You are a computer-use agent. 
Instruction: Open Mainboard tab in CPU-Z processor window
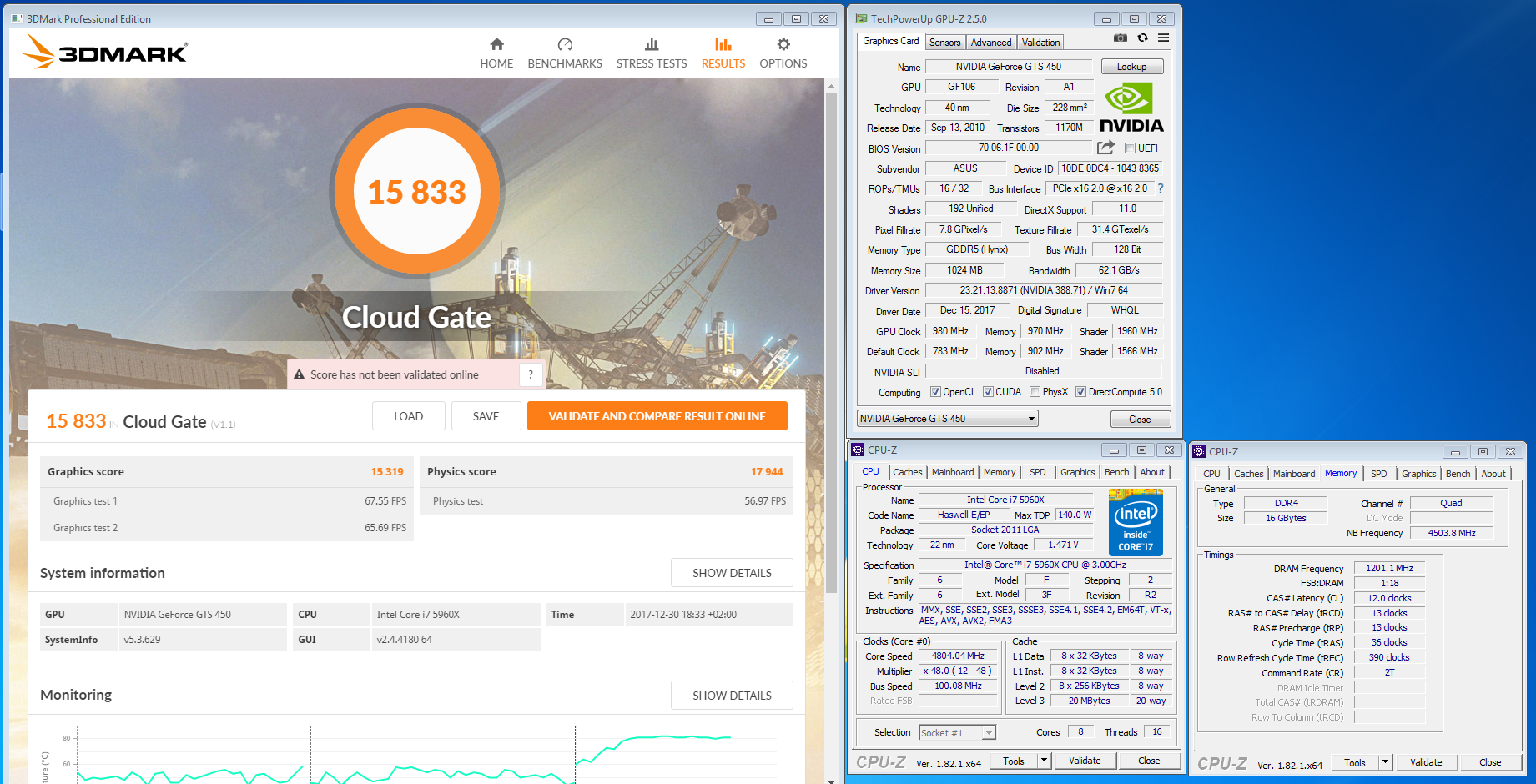click(x=953, y=472)
